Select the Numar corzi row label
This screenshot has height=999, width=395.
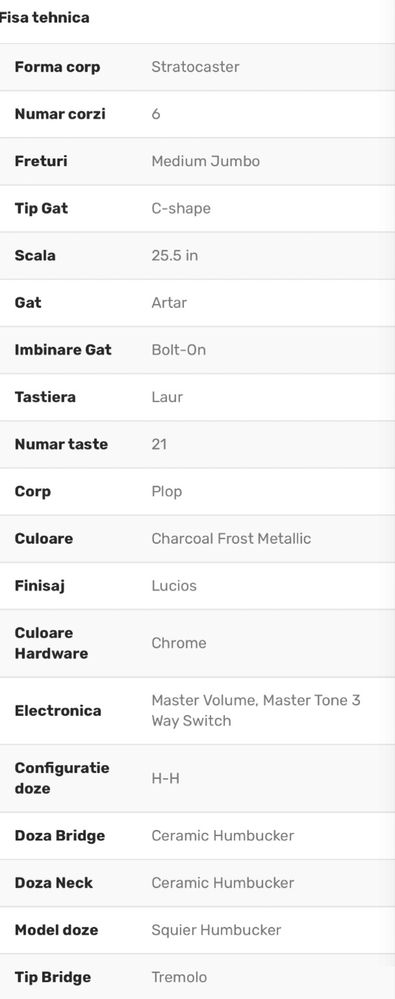click(60, 114)
